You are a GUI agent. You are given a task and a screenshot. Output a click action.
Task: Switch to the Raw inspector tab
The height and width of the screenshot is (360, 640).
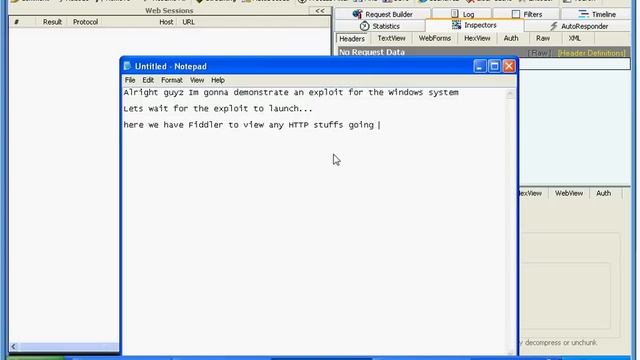(542, 38)
